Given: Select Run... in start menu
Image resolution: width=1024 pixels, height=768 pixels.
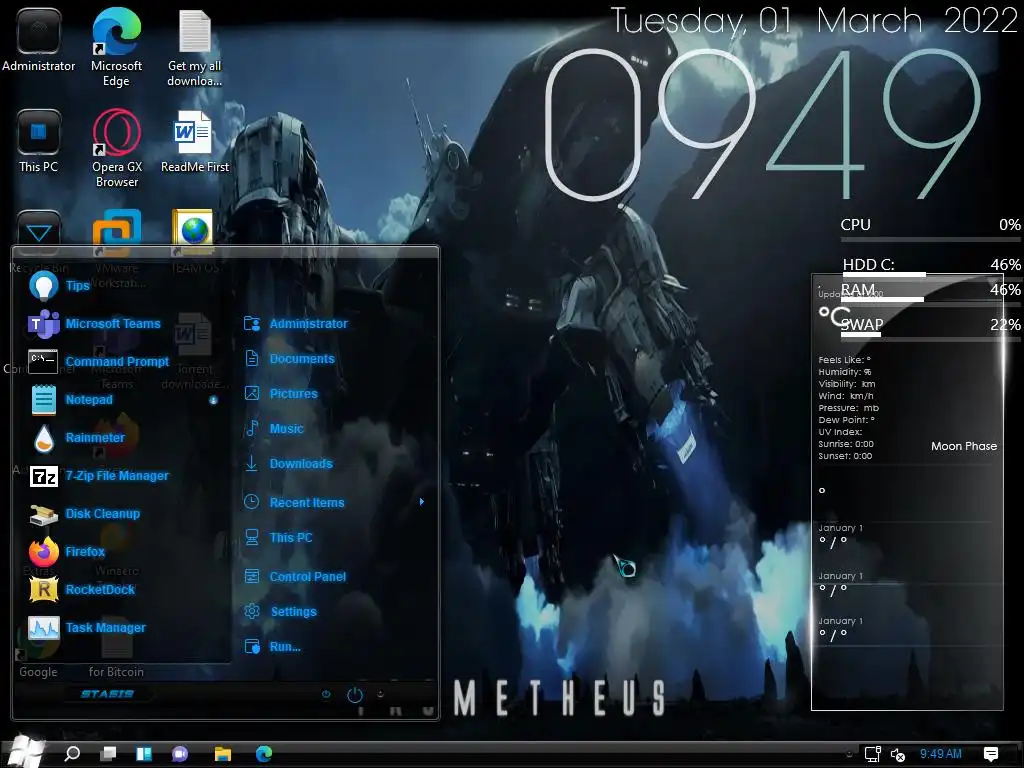Looking at the screenshot, I should [x=272, y=647].
